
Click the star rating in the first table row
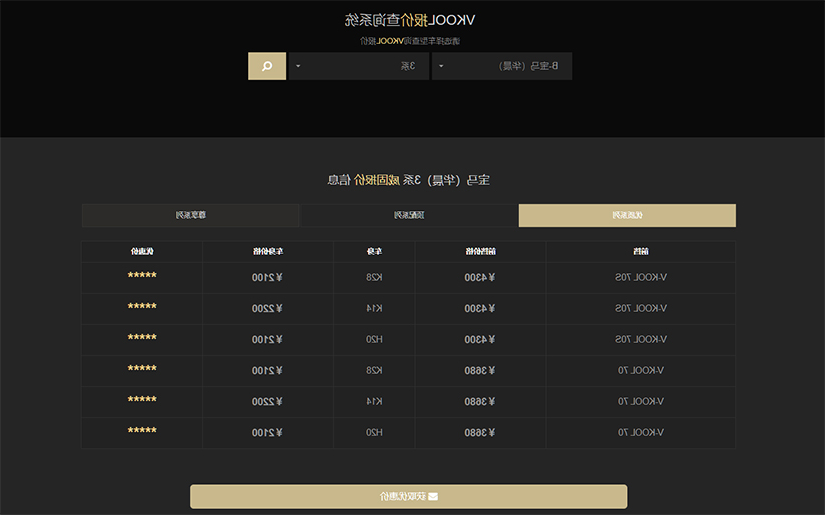coord(142,275)
